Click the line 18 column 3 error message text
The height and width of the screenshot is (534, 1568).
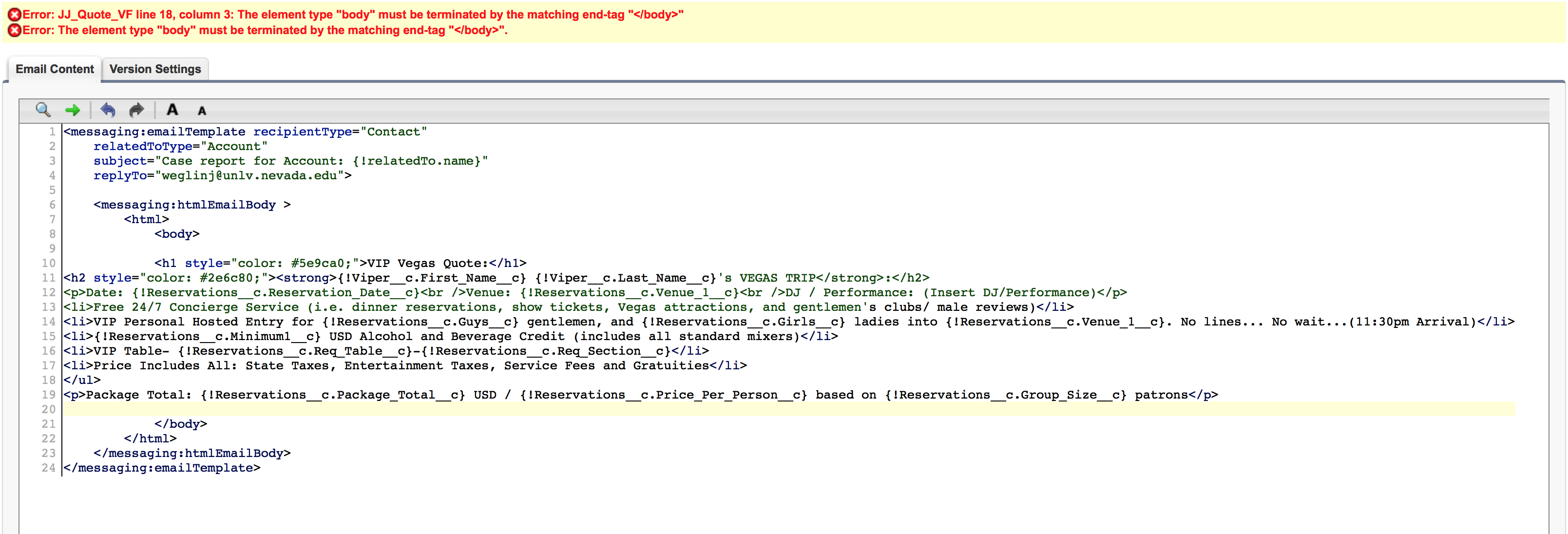click(x=244, y=15)
